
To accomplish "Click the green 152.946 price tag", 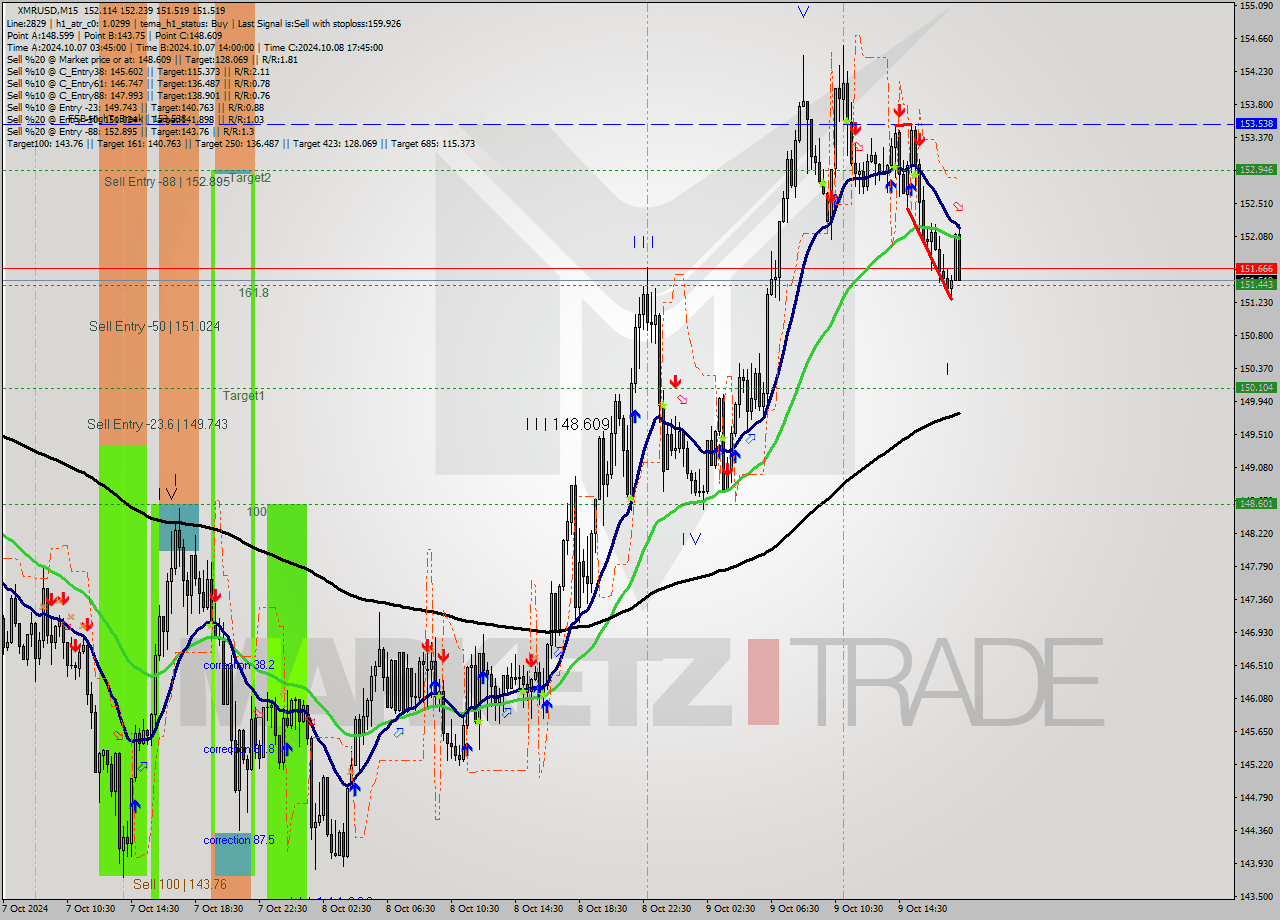I will tap(1256, 170).
